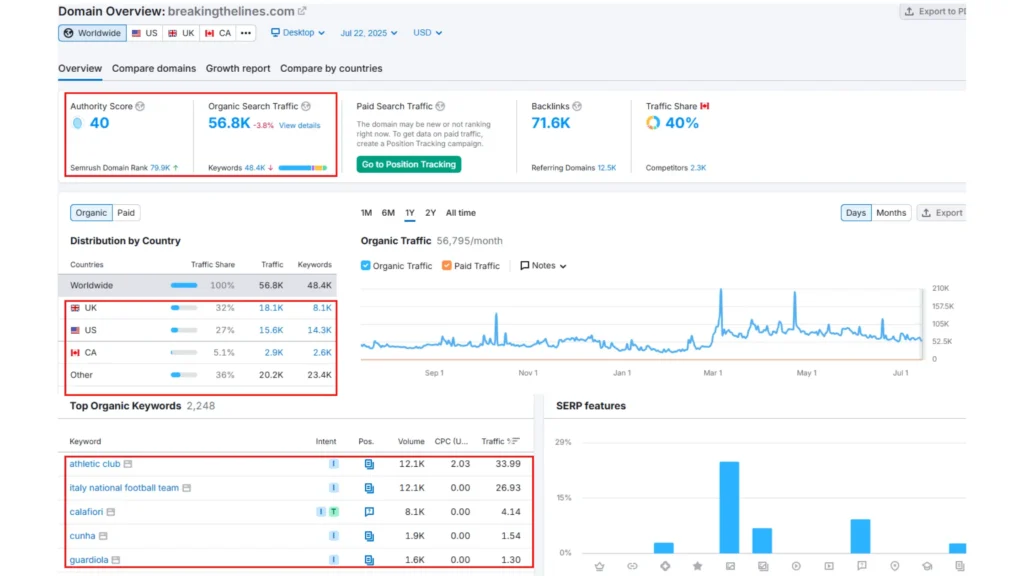Switch the country distribution to Organic

[x=91, y=212]
